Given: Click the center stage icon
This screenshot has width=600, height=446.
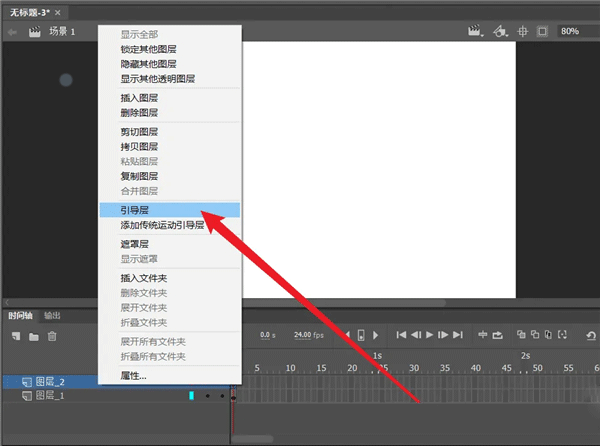Looking at the screenshot, I should [x=522, y=32].
